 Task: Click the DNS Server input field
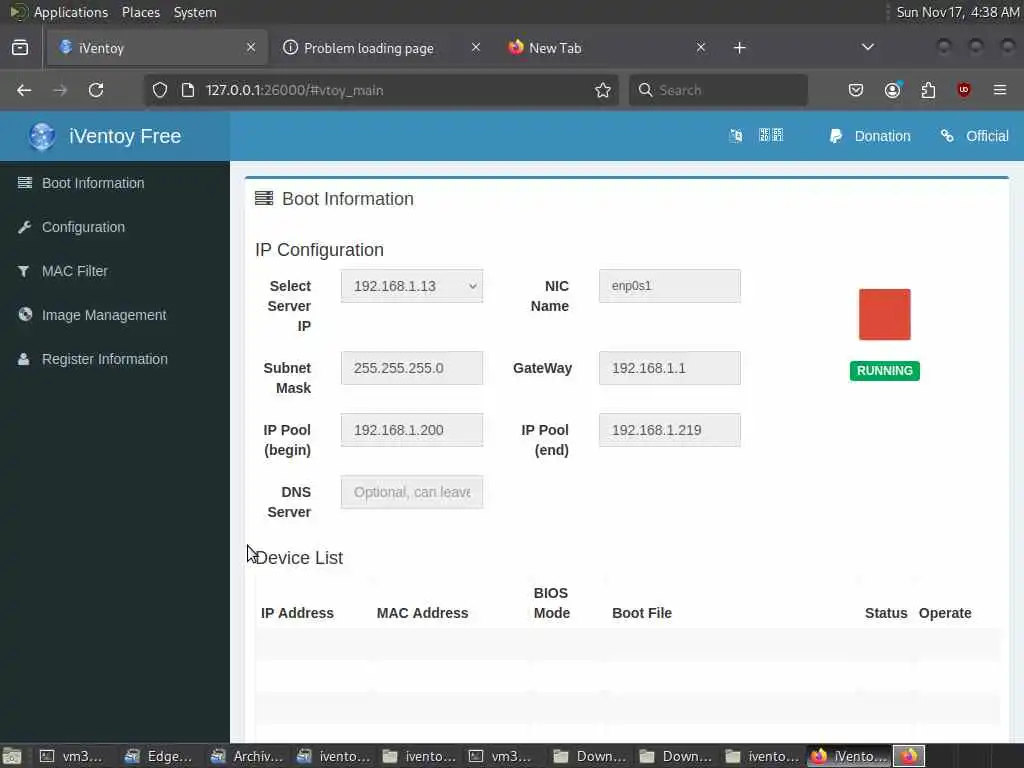coord(411,492)
